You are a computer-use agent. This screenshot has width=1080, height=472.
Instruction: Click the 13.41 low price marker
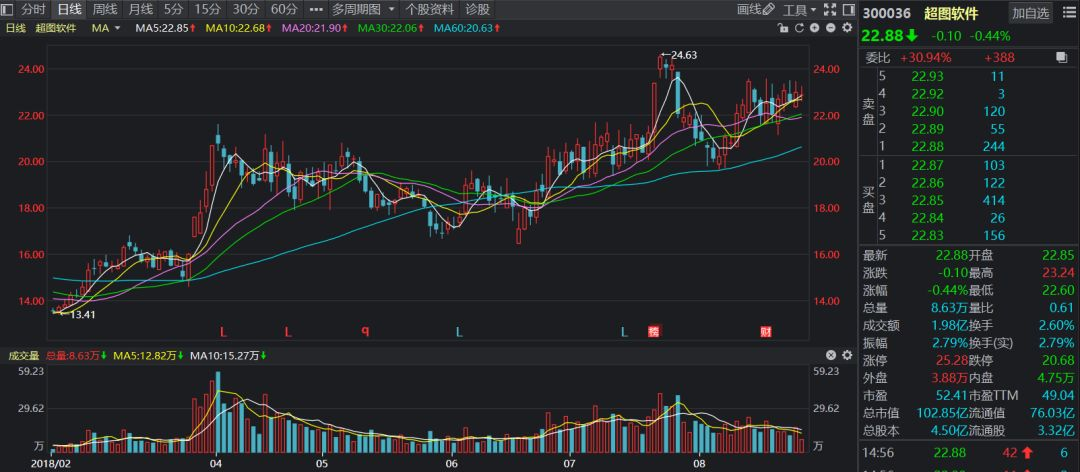pos(76,315)
